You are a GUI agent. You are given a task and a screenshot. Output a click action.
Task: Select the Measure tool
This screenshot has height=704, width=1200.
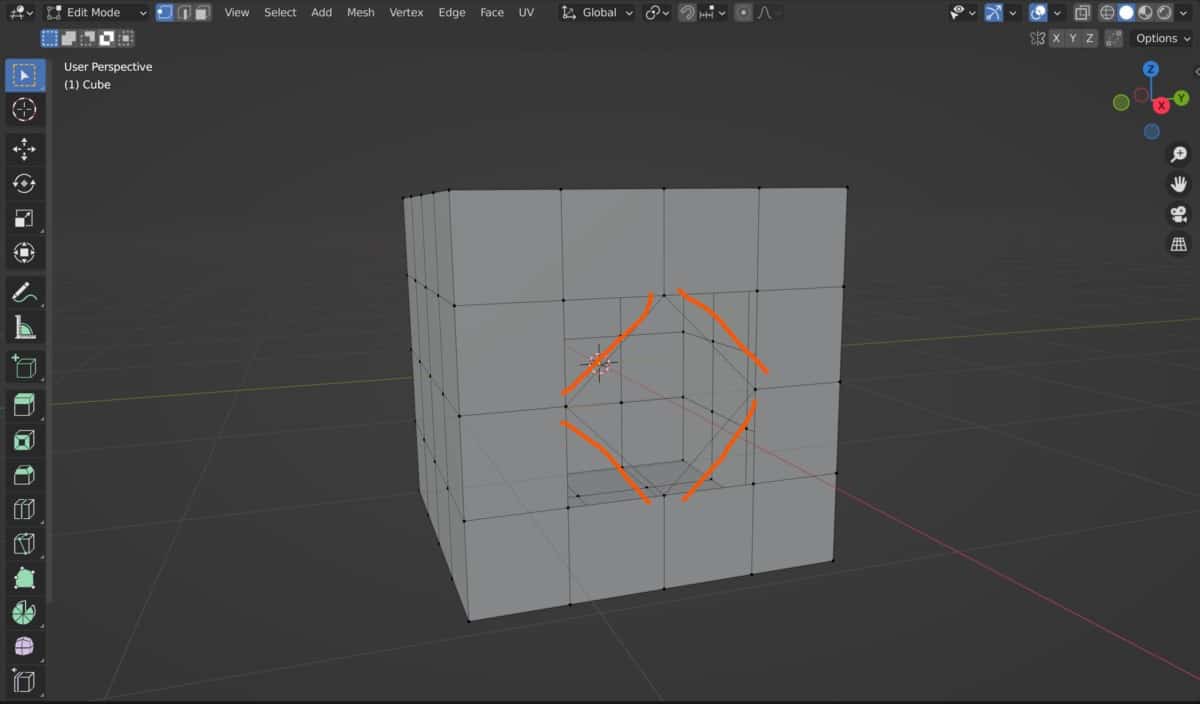(x=24, y=327)
